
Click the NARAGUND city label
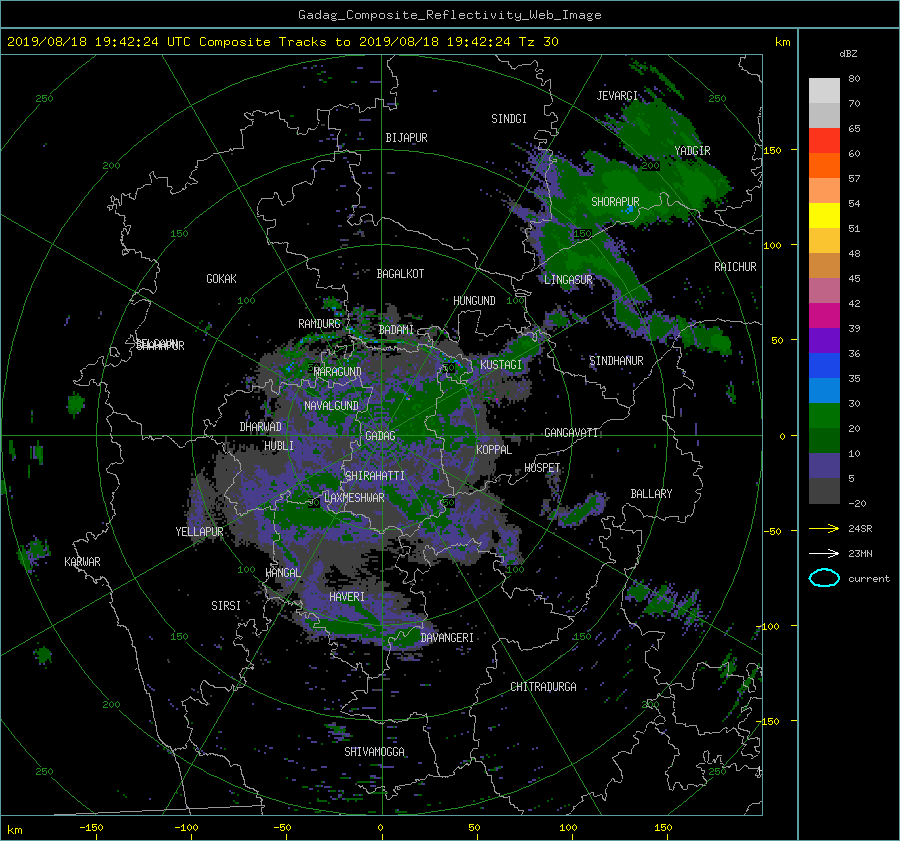[x=338, y=372]
